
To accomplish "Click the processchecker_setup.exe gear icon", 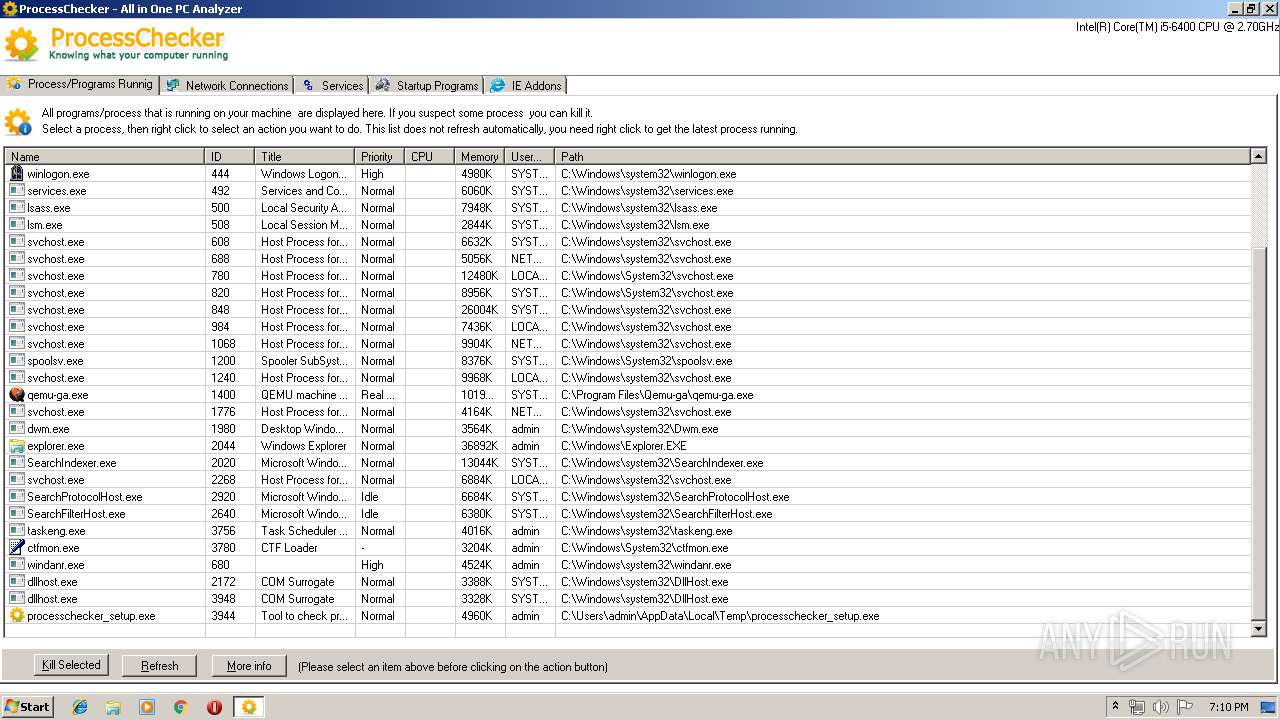I will click(x=16, y=616).
